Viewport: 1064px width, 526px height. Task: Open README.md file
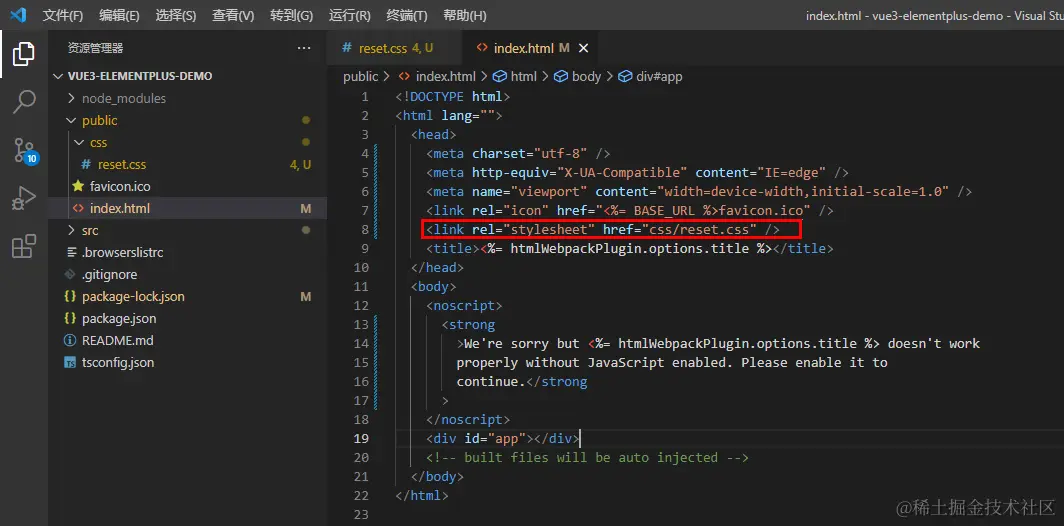[x=188, y=340]
